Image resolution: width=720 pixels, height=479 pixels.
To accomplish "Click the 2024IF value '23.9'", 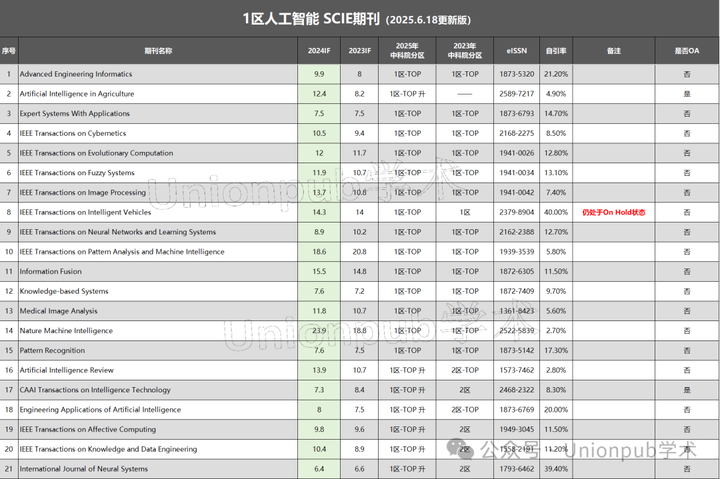I will point(319,331).
